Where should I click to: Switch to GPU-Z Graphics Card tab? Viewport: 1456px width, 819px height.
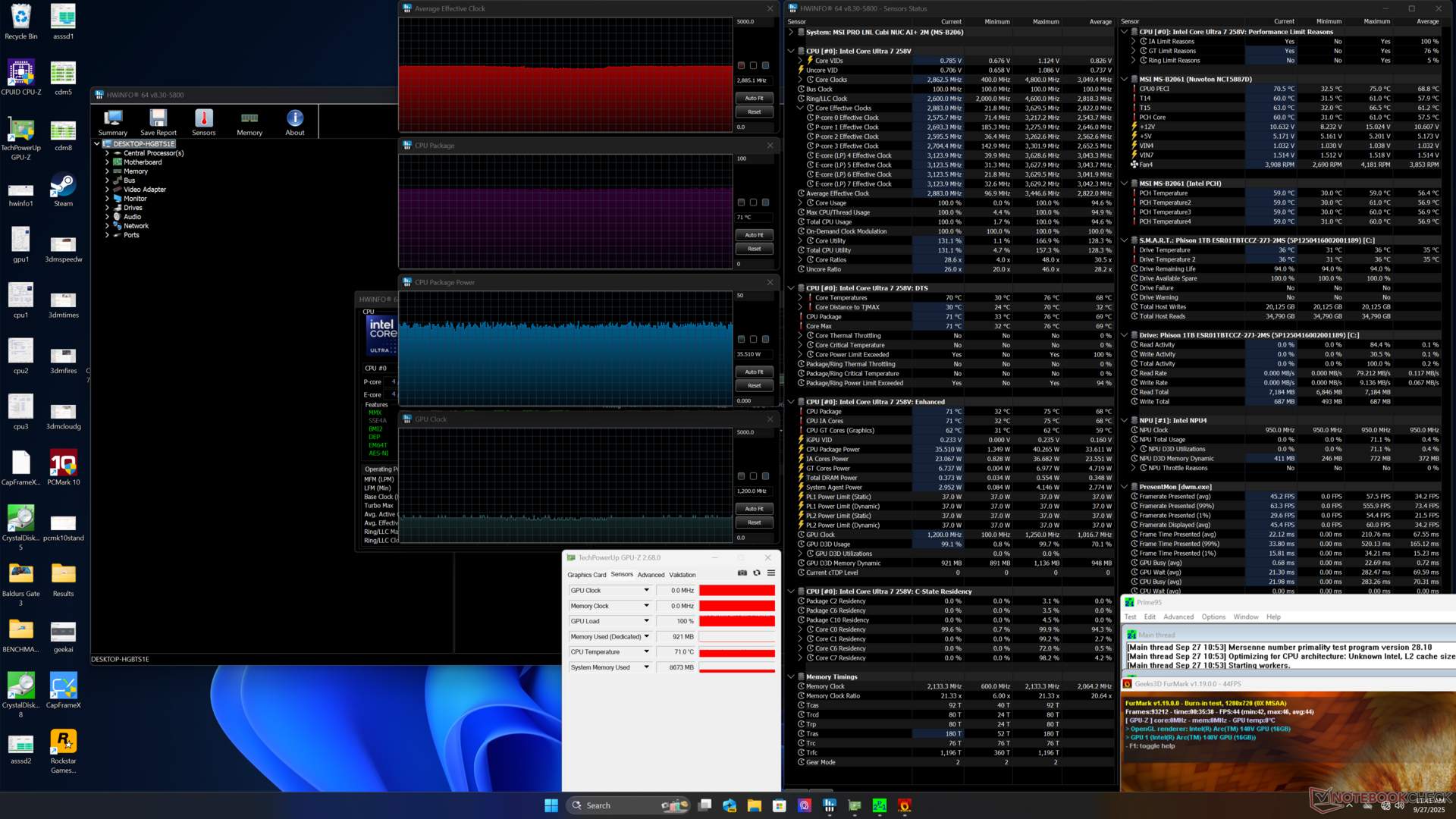click(586, 575)
